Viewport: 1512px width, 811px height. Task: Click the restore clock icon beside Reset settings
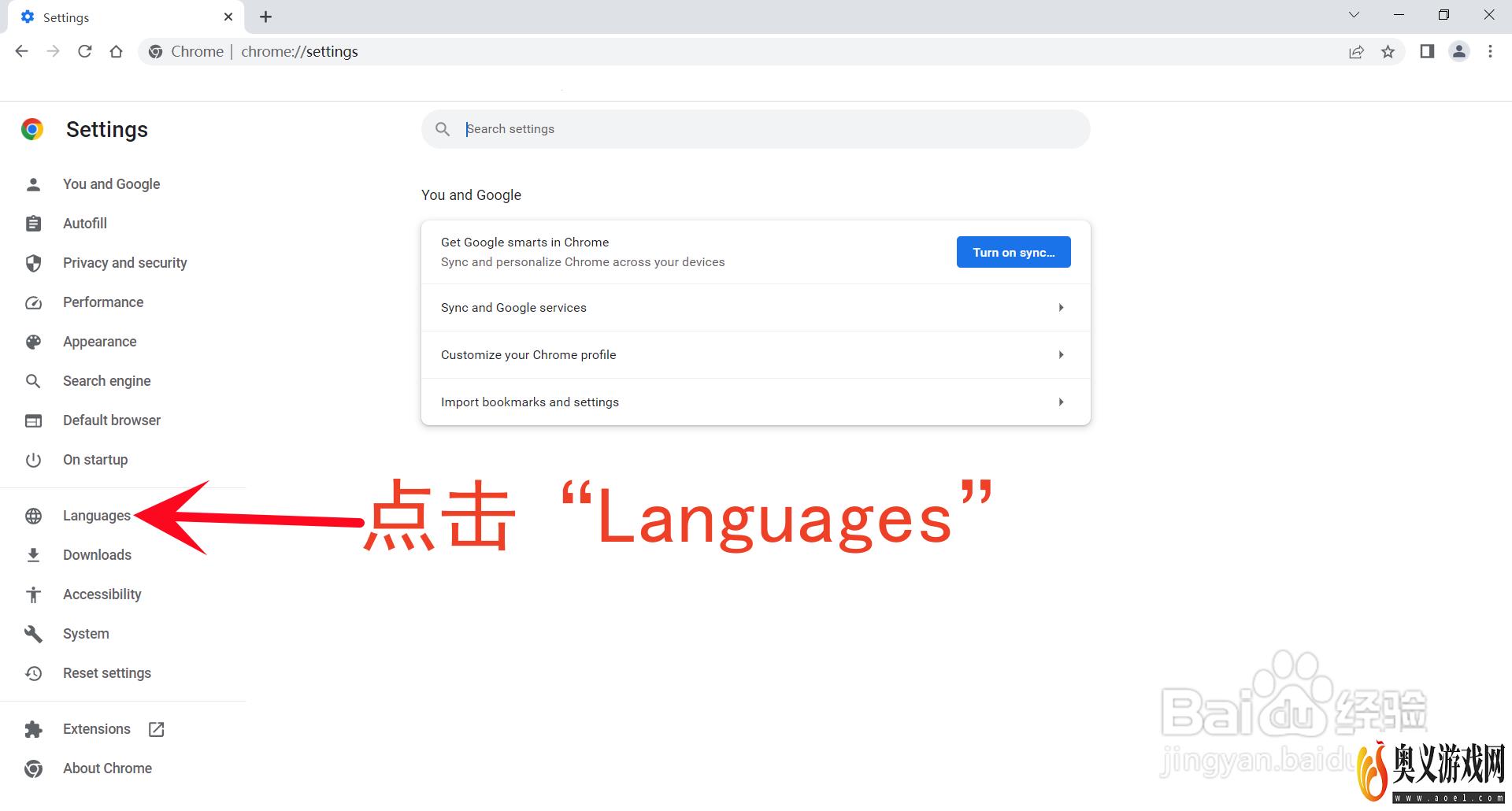33,673
